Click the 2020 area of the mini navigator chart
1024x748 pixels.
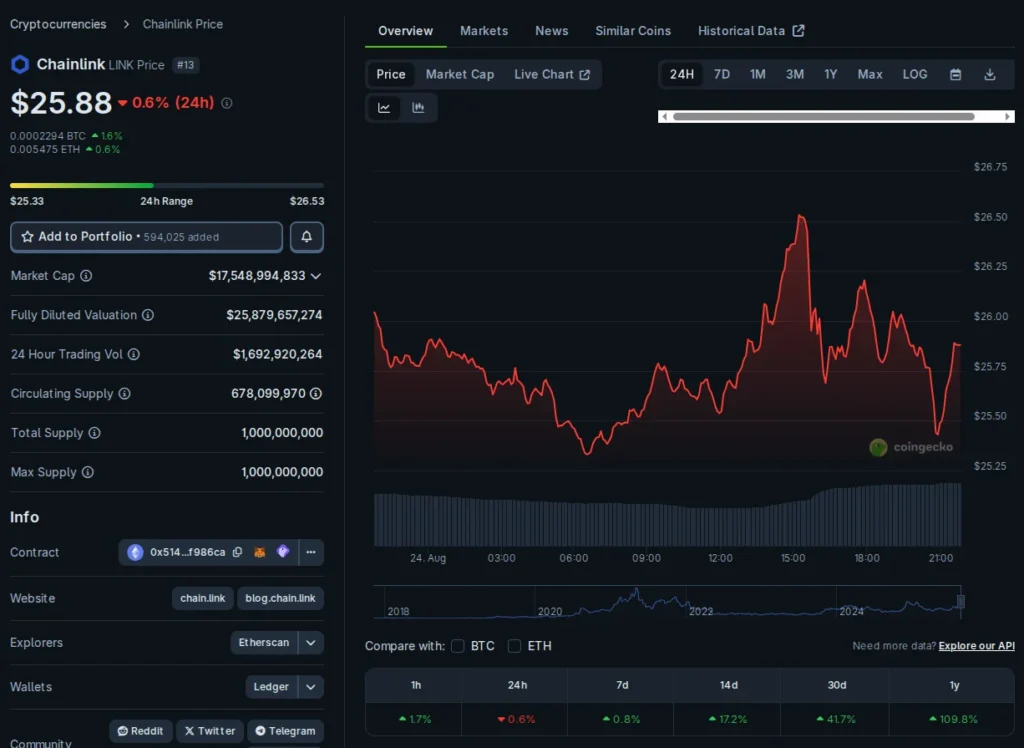(x=550, y=611)
